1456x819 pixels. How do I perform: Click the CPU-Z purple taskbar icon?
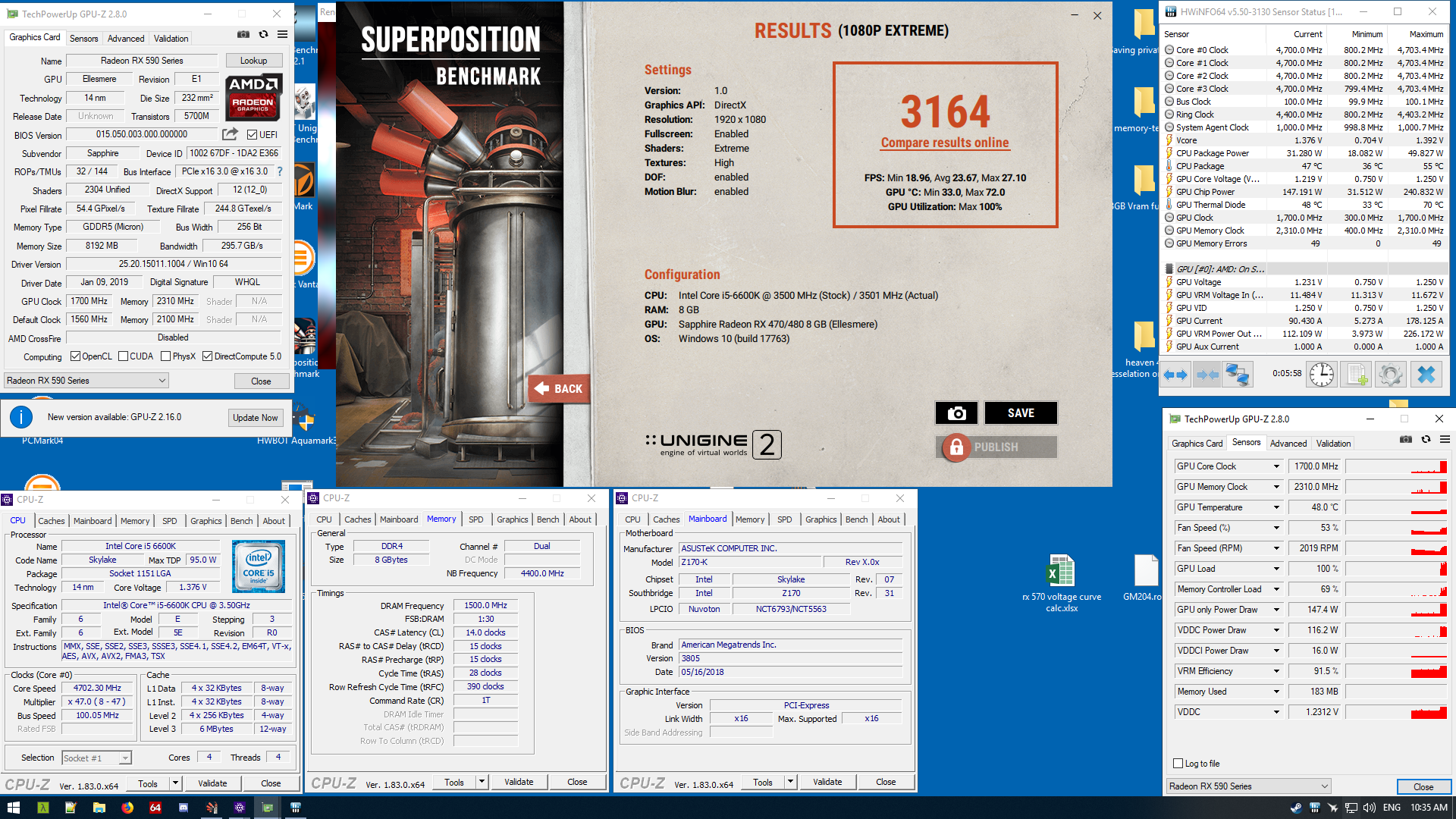[239, 808]
